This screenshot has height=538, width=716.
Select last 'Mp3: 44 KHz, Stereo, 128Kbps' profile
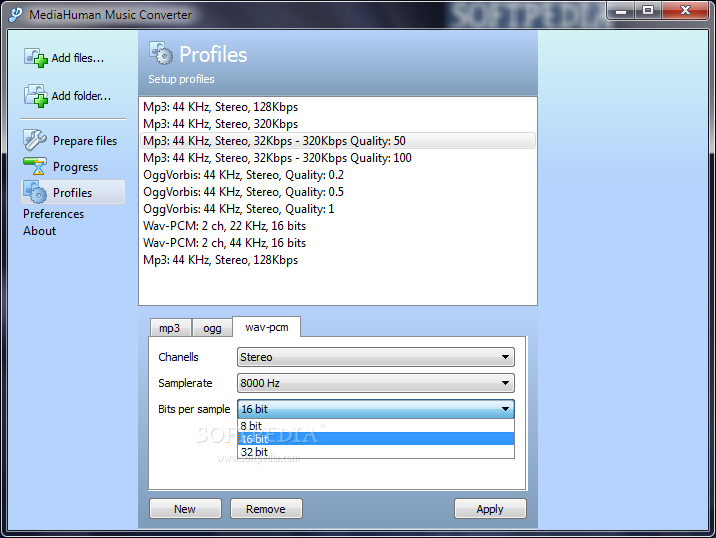337,260
